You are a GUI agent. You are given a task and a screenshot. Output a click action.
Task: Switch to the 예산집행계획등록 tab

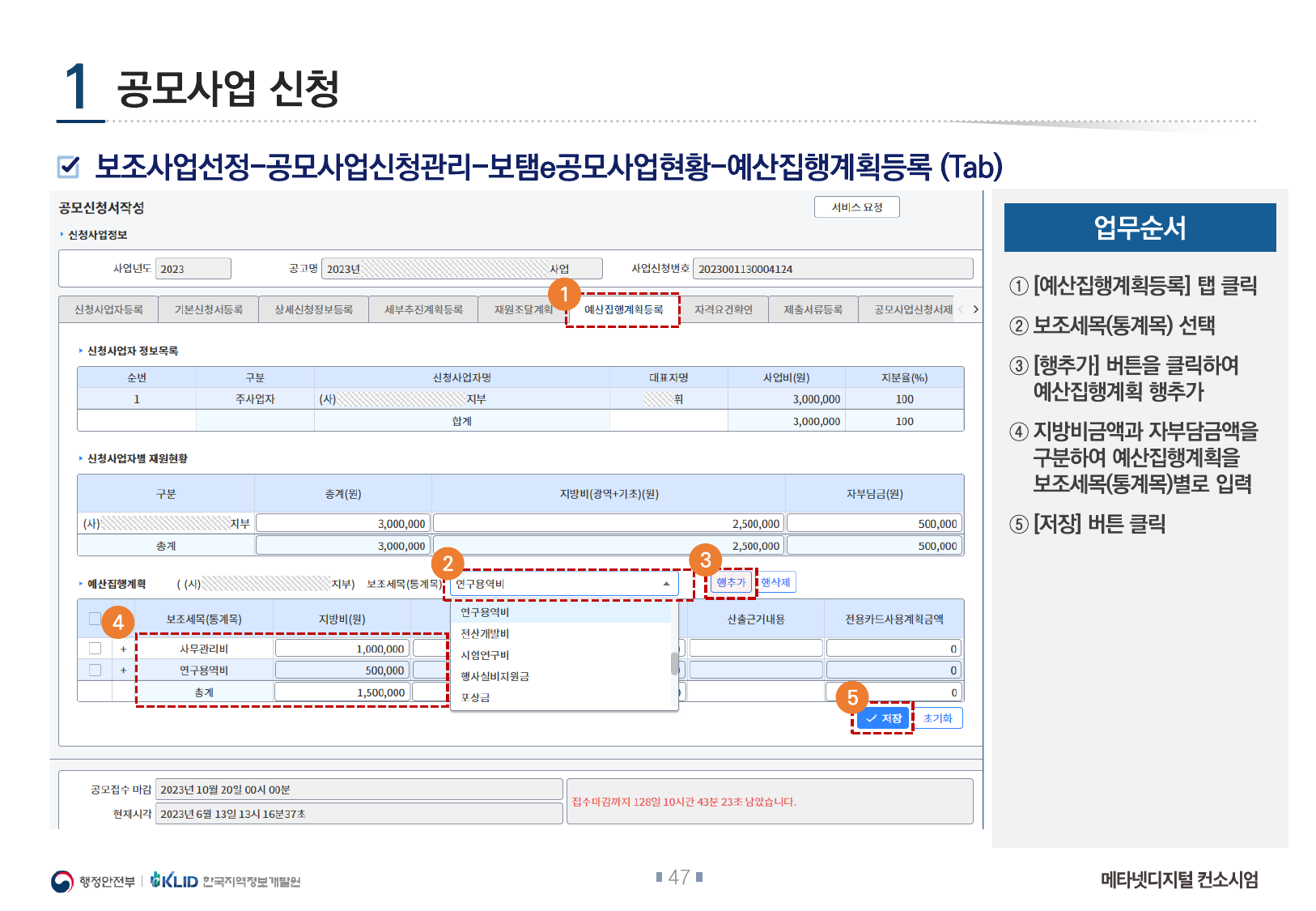tap(623, 309)
